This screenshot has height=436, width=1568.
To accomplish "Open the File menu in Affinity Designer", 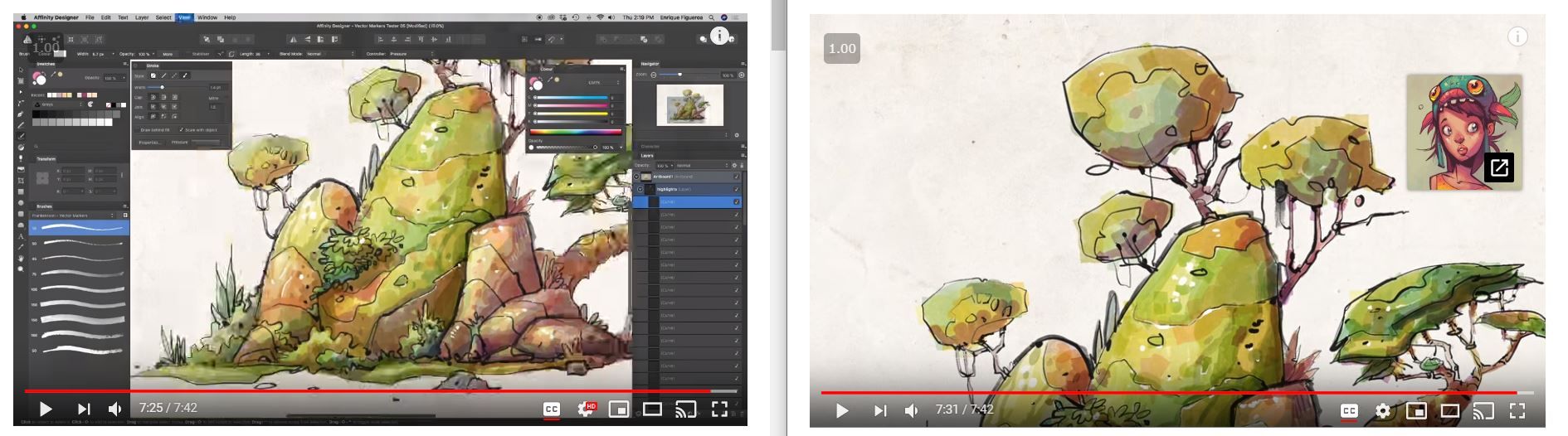I will pyautogui.click(x=90, y=17).
